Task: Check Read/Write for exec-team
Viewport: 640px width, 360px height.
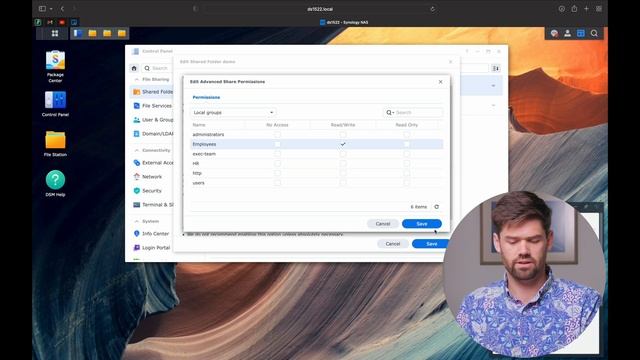Action: [x=343, y=154]
